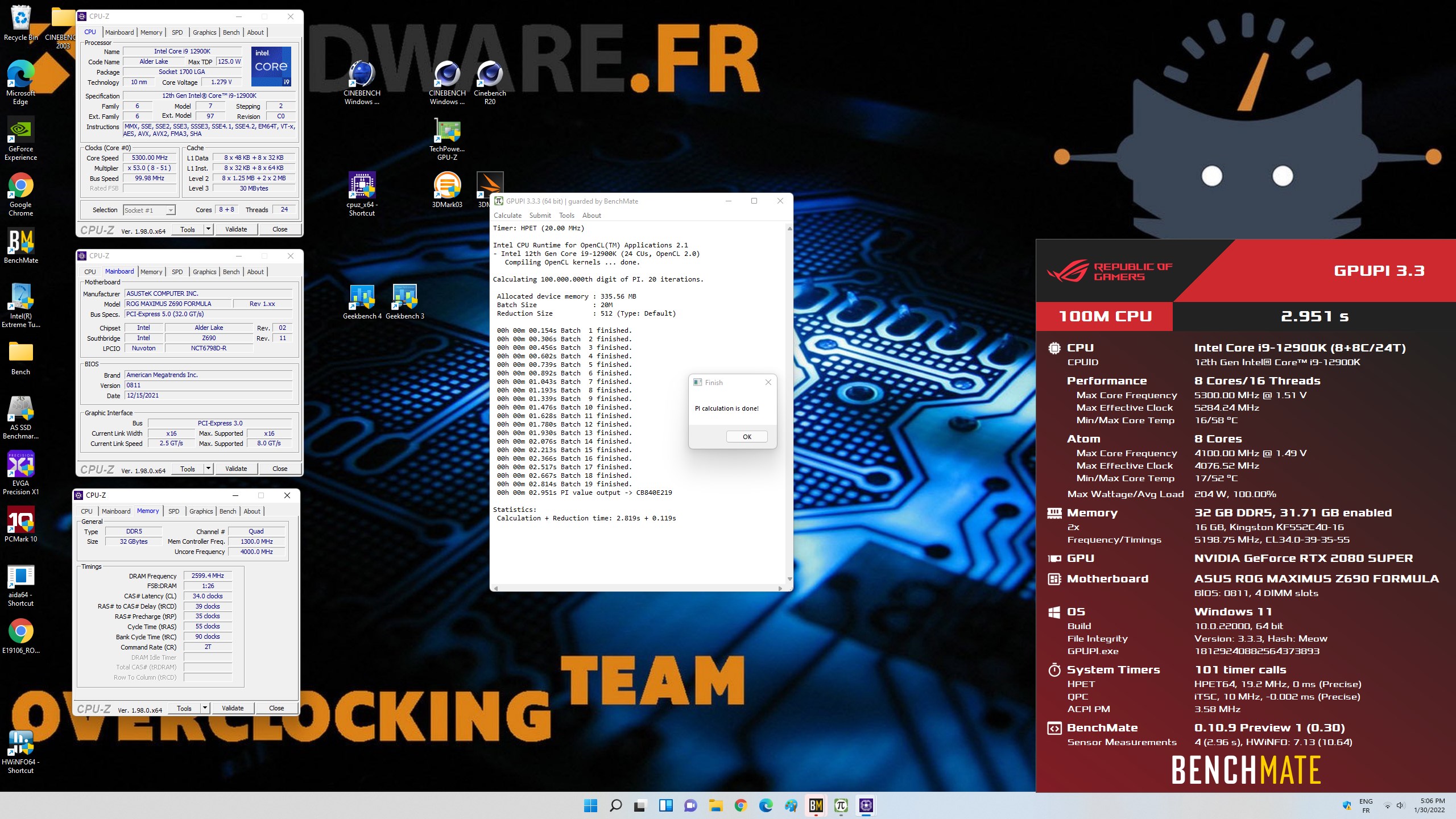This screenshot has height=819, width=1456.
Task: Open Tools menu in GPUPI
Action: coord(566,216)
